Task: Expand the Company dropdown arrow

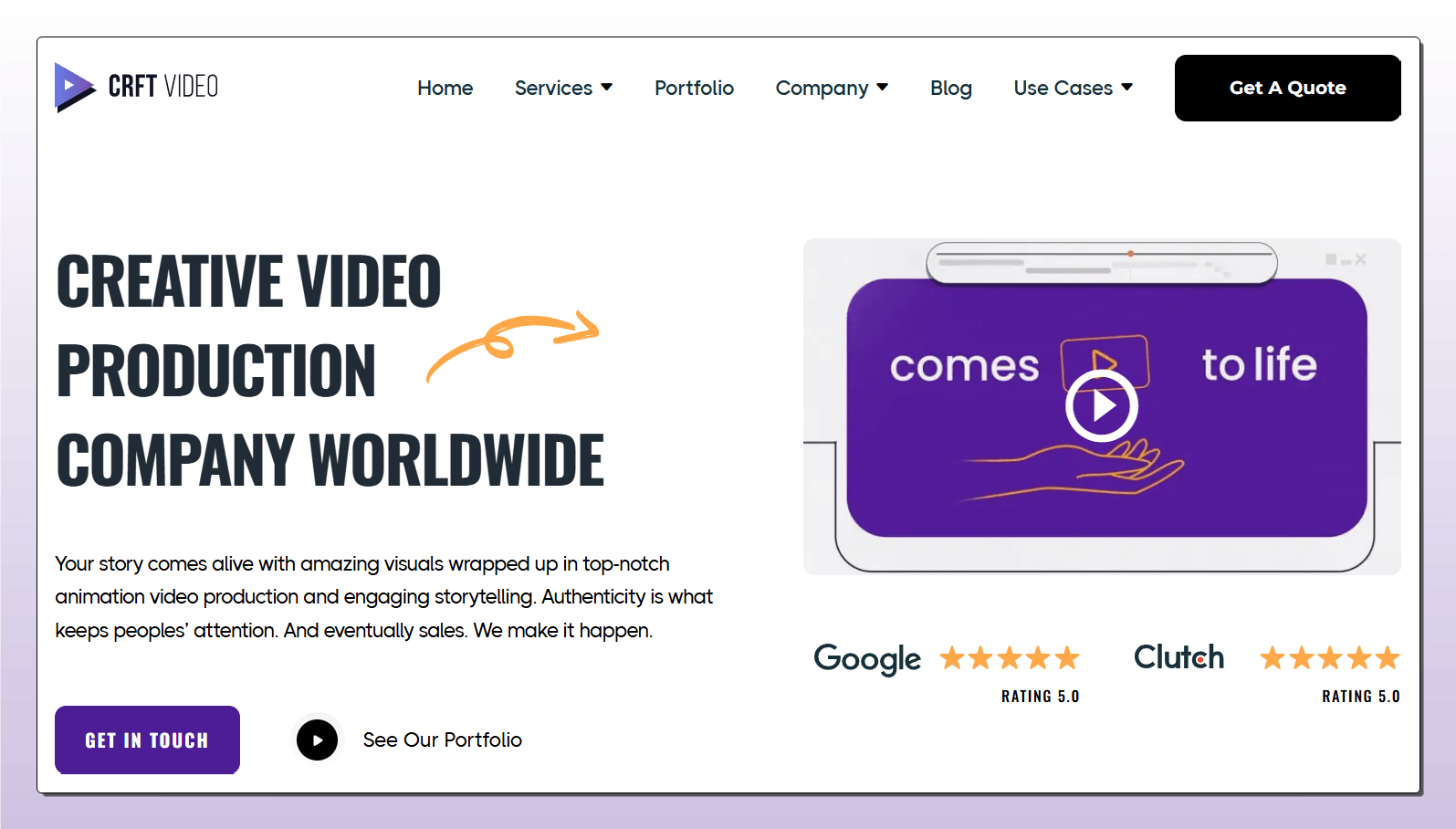Action: pyautogui.click(x=883, y=88)
